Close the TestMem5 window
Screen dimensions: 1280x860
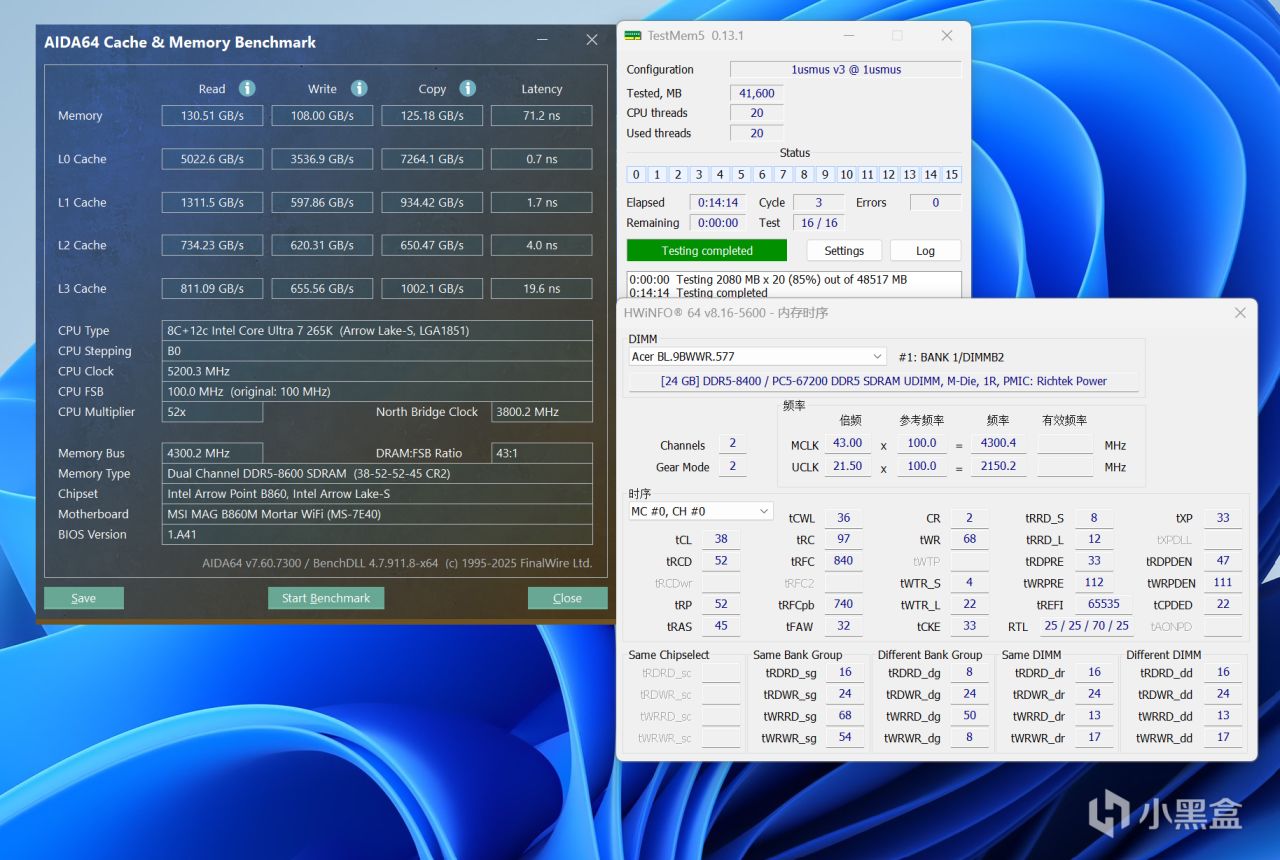pyautogui.click(x=946, y=36)
